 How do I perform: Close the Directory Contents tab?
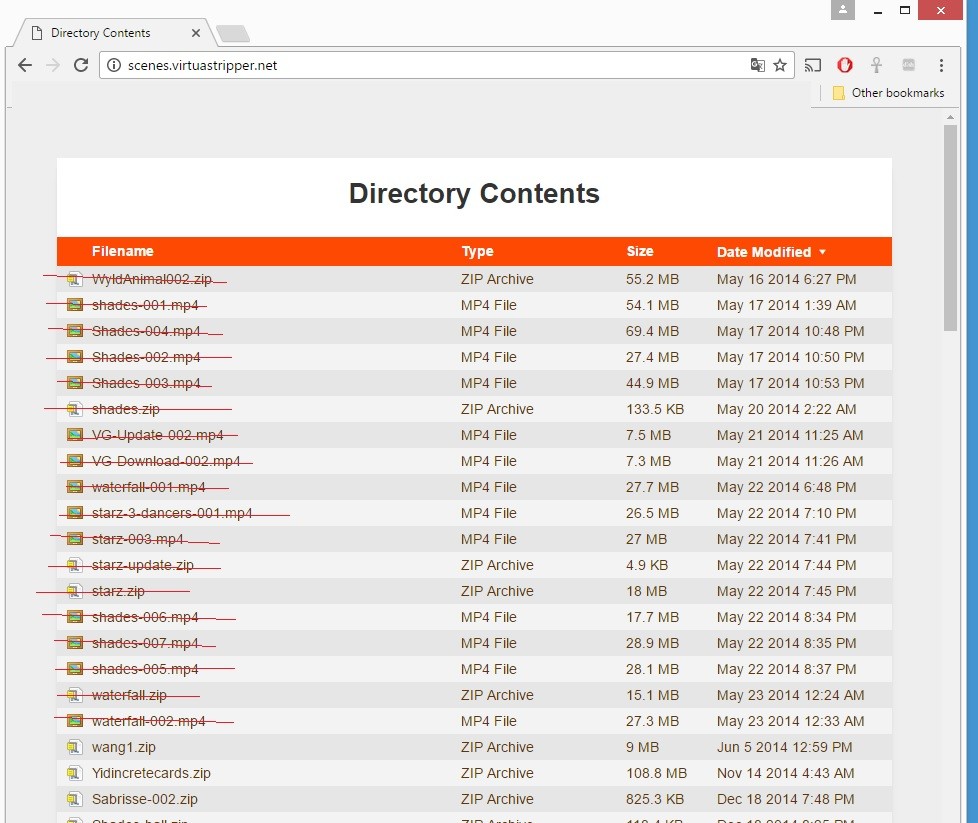pos(196,33)
